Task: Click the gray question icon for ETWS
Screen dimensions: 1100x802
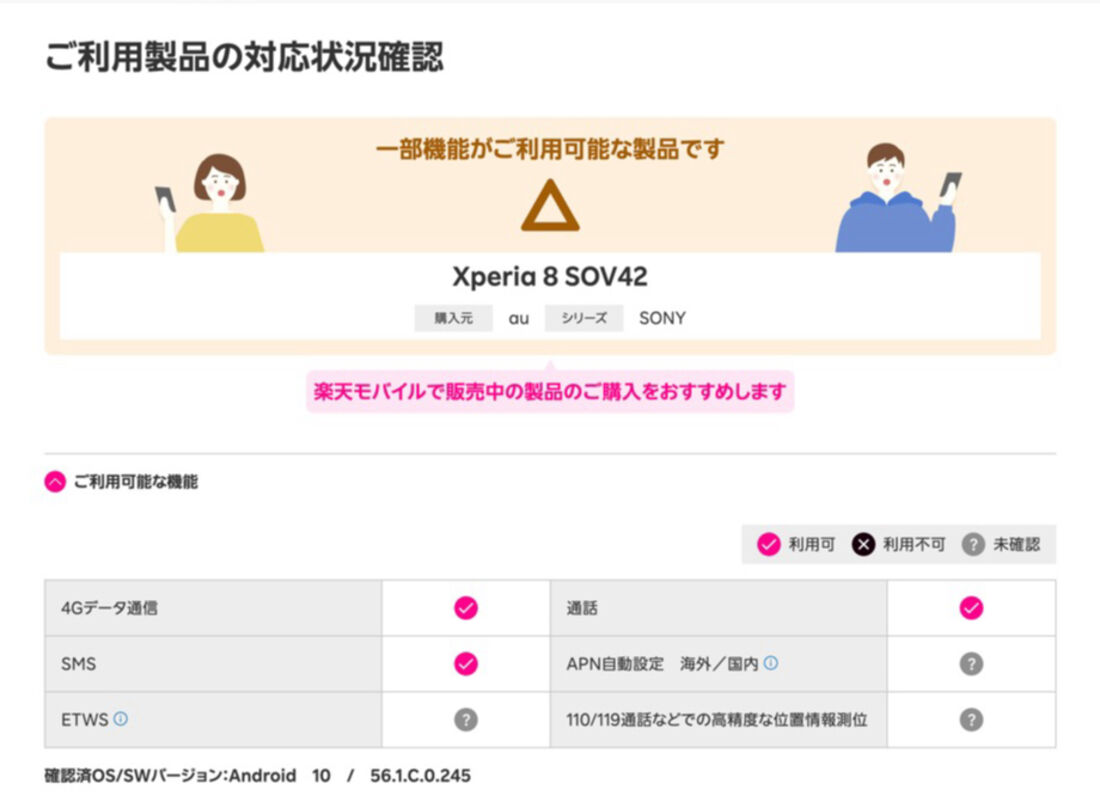Action: tap(466, 720)
